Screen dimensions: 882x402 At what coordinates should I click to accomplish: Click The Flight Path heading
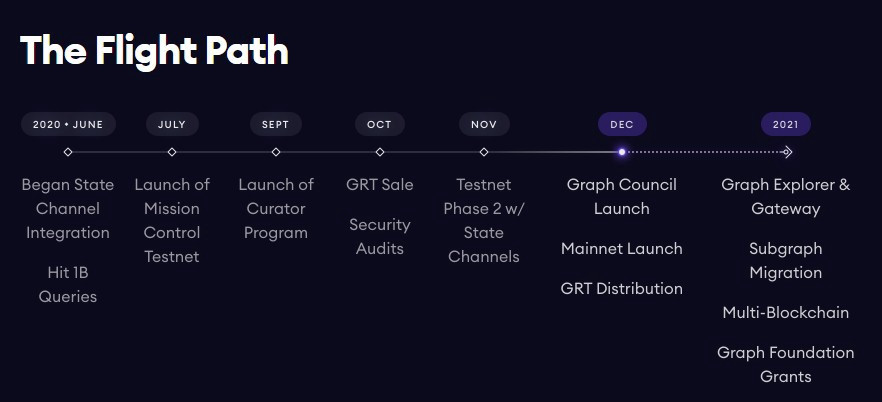(x=154, y=51)
